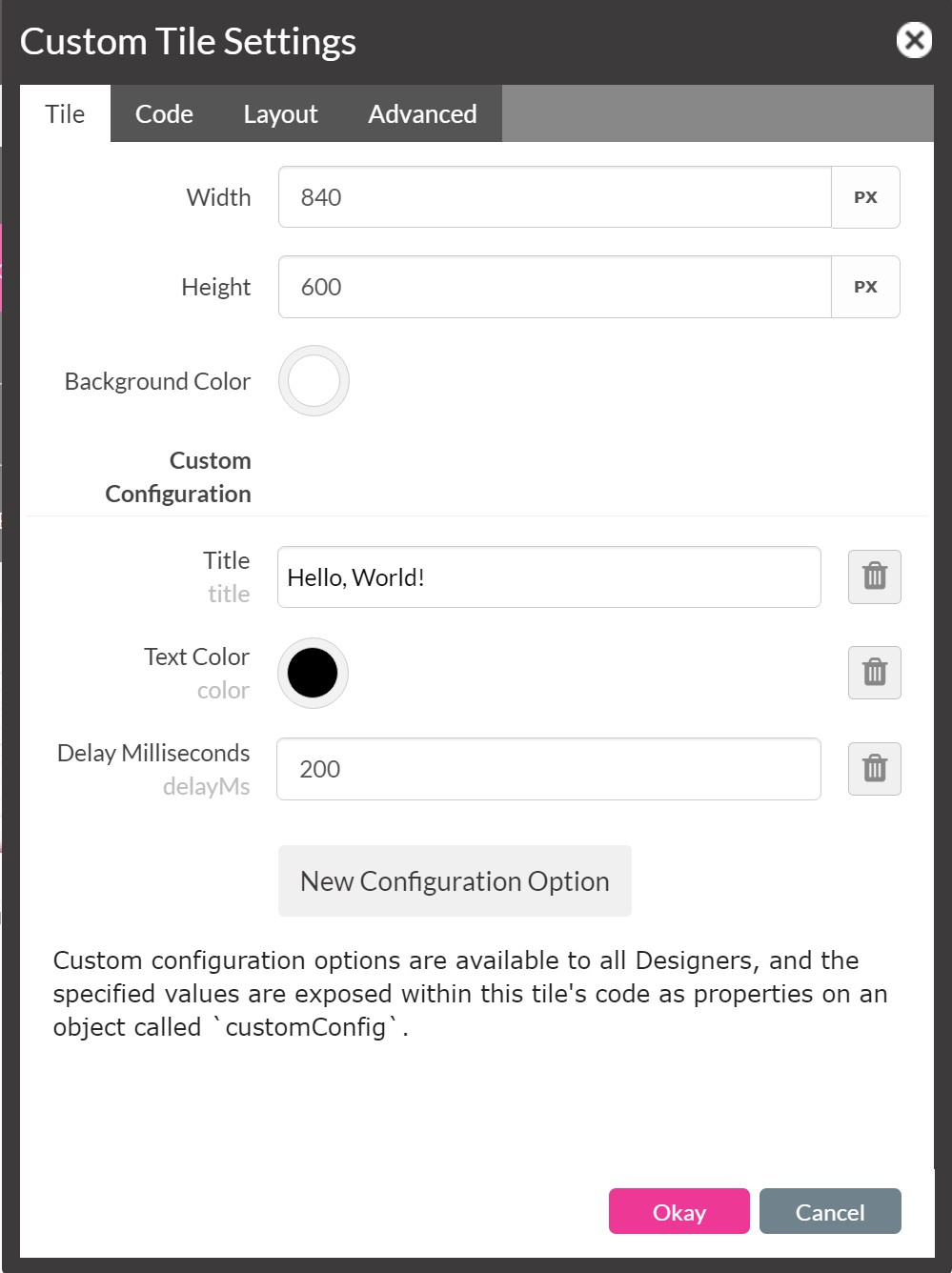Open the Background Color picker swatch

(314, 381)
